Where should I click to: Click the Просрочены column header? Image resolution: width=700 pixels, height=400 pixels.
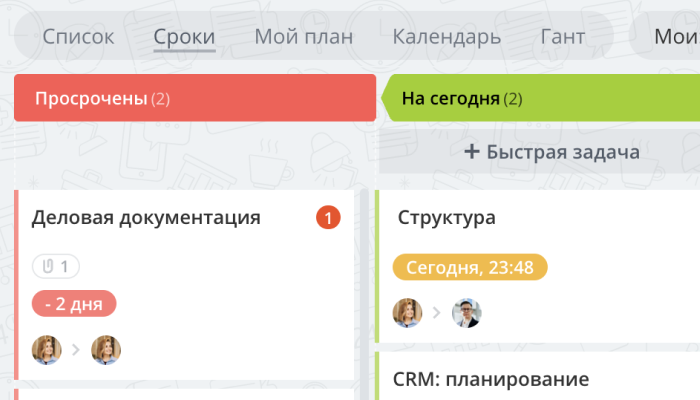click(x=195, y=98)
